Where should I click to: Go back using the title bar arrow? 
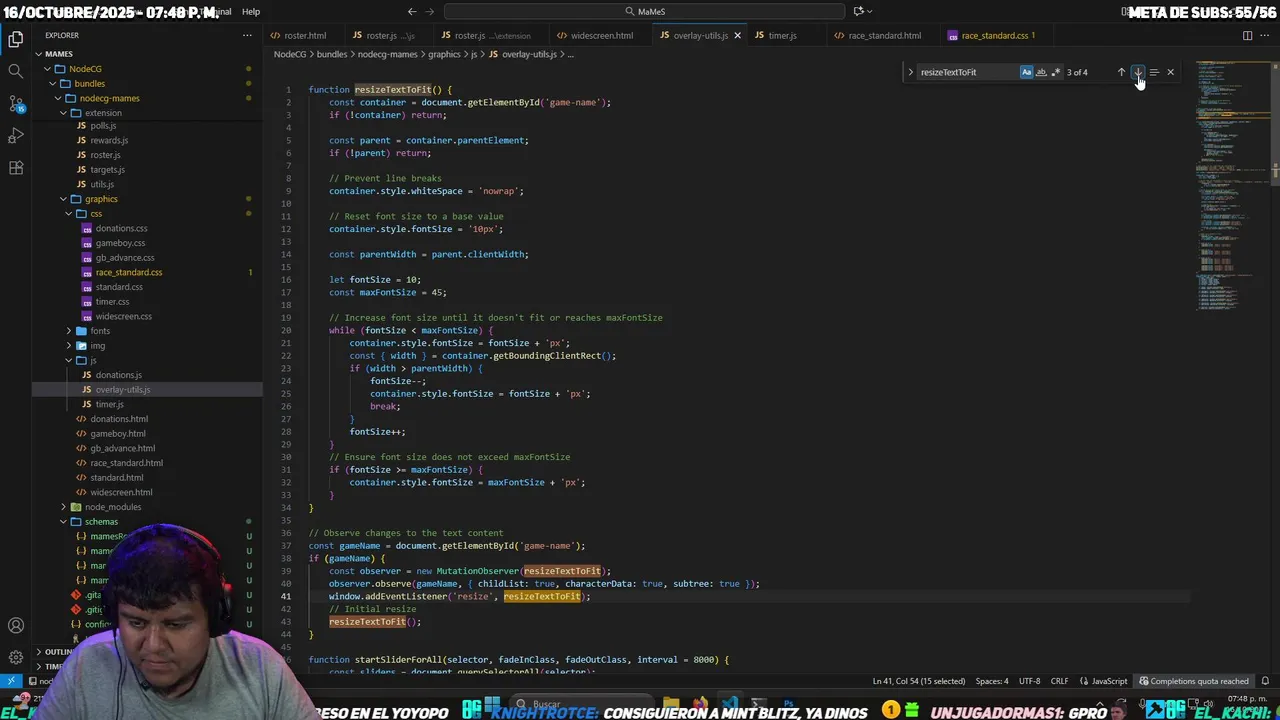click(x=411, y=11)
